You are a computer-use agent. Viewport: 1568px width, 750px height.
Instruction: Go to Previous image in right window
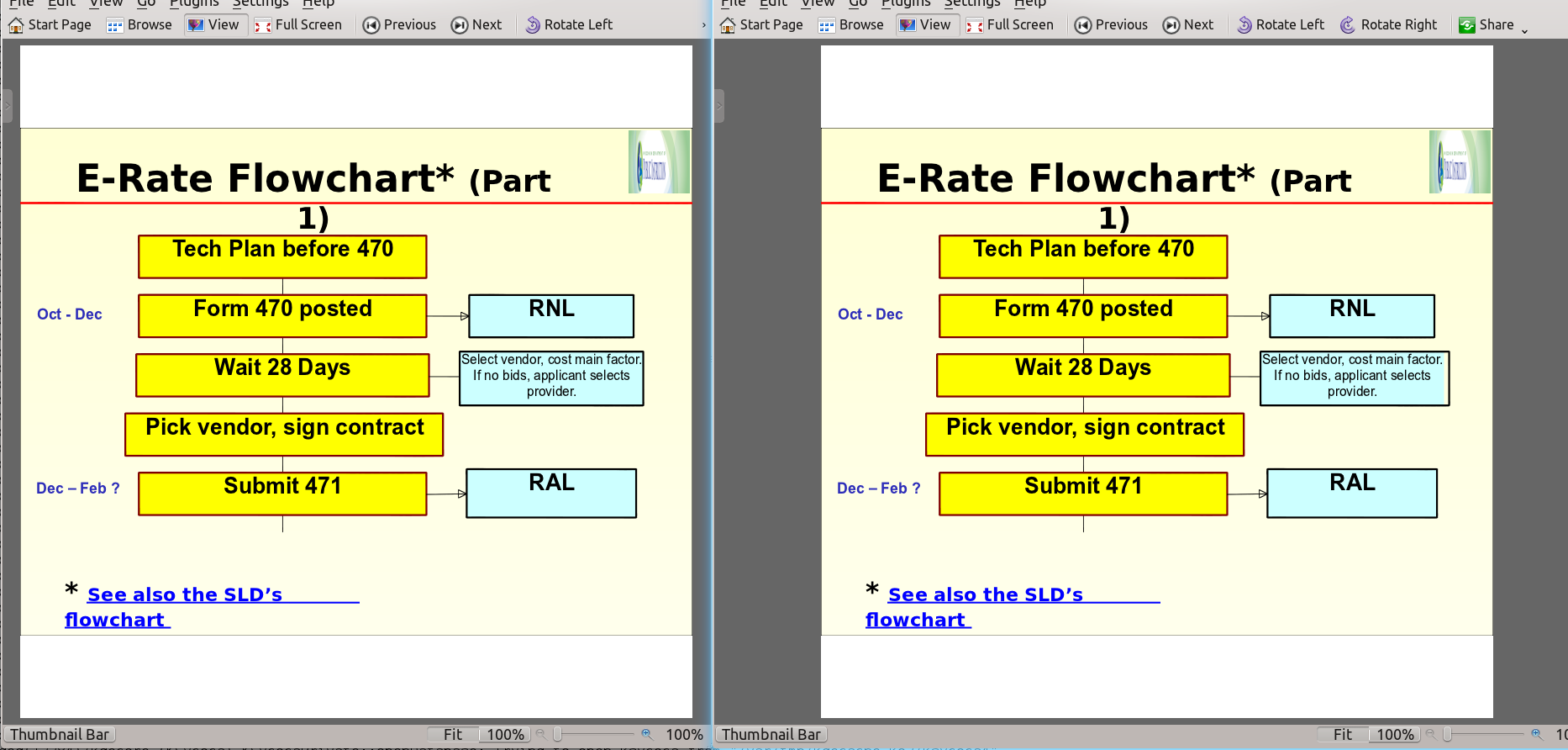1111,25
